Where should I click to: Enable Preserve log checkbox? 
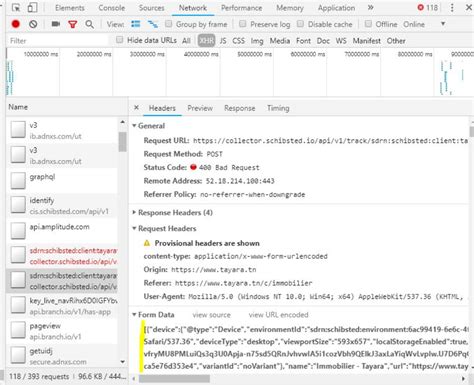click(x=243, y=24)
